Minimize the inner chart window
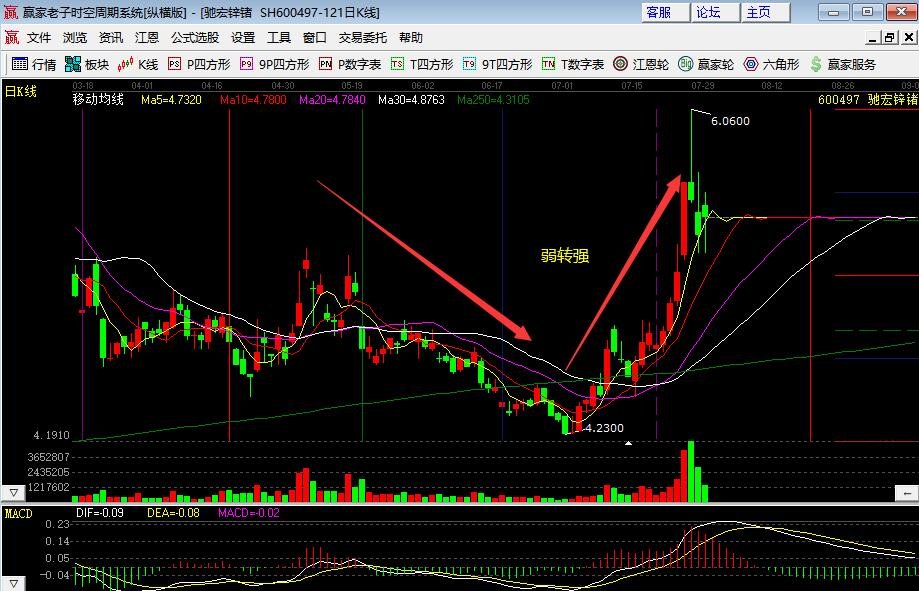 click(873, 38)
